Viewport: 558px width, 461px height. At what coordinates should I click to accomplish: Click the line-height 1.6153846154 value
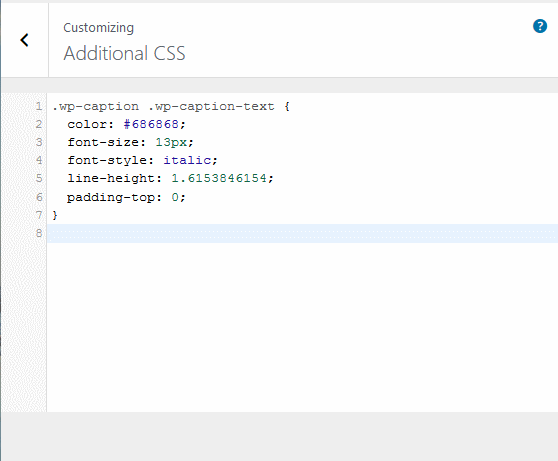tap(219, 178)
